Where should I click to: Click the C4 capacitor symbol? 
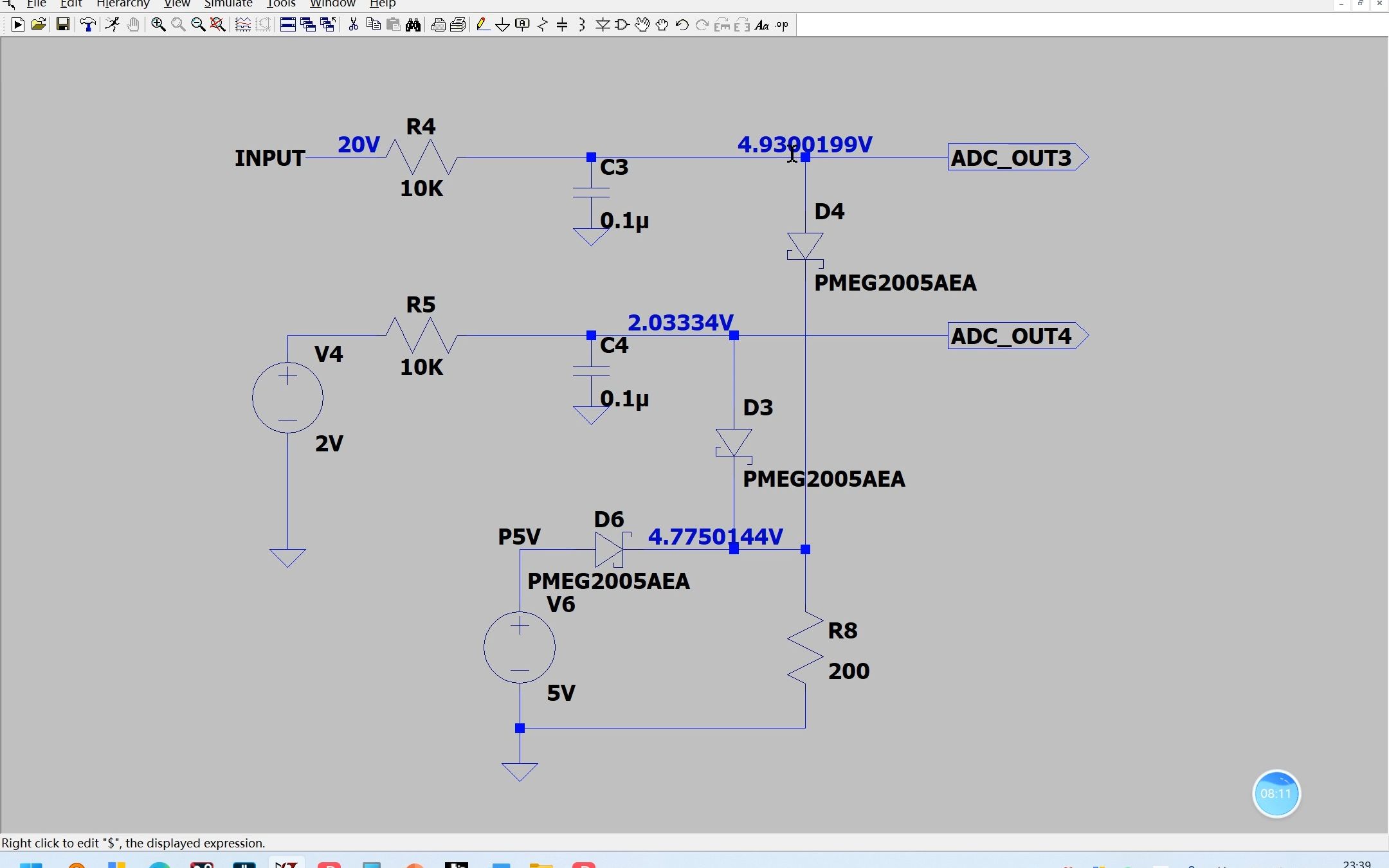click(591, 371)
